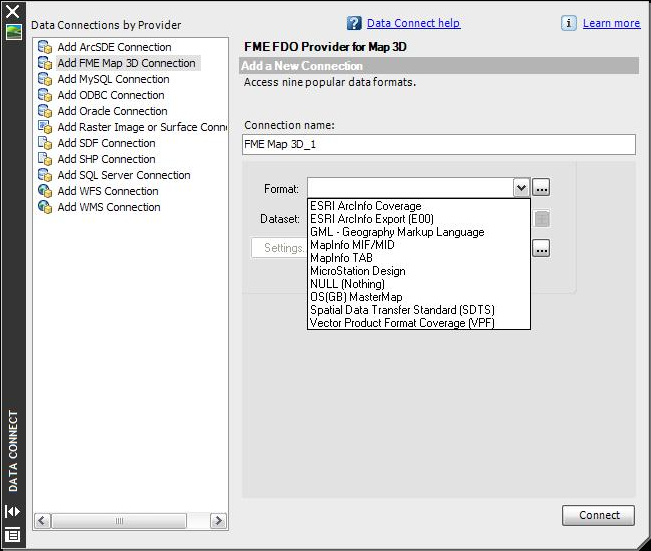Click the ArcSDE connection icon
Viewport: 651px width, 551px height.
click(45, 47)
